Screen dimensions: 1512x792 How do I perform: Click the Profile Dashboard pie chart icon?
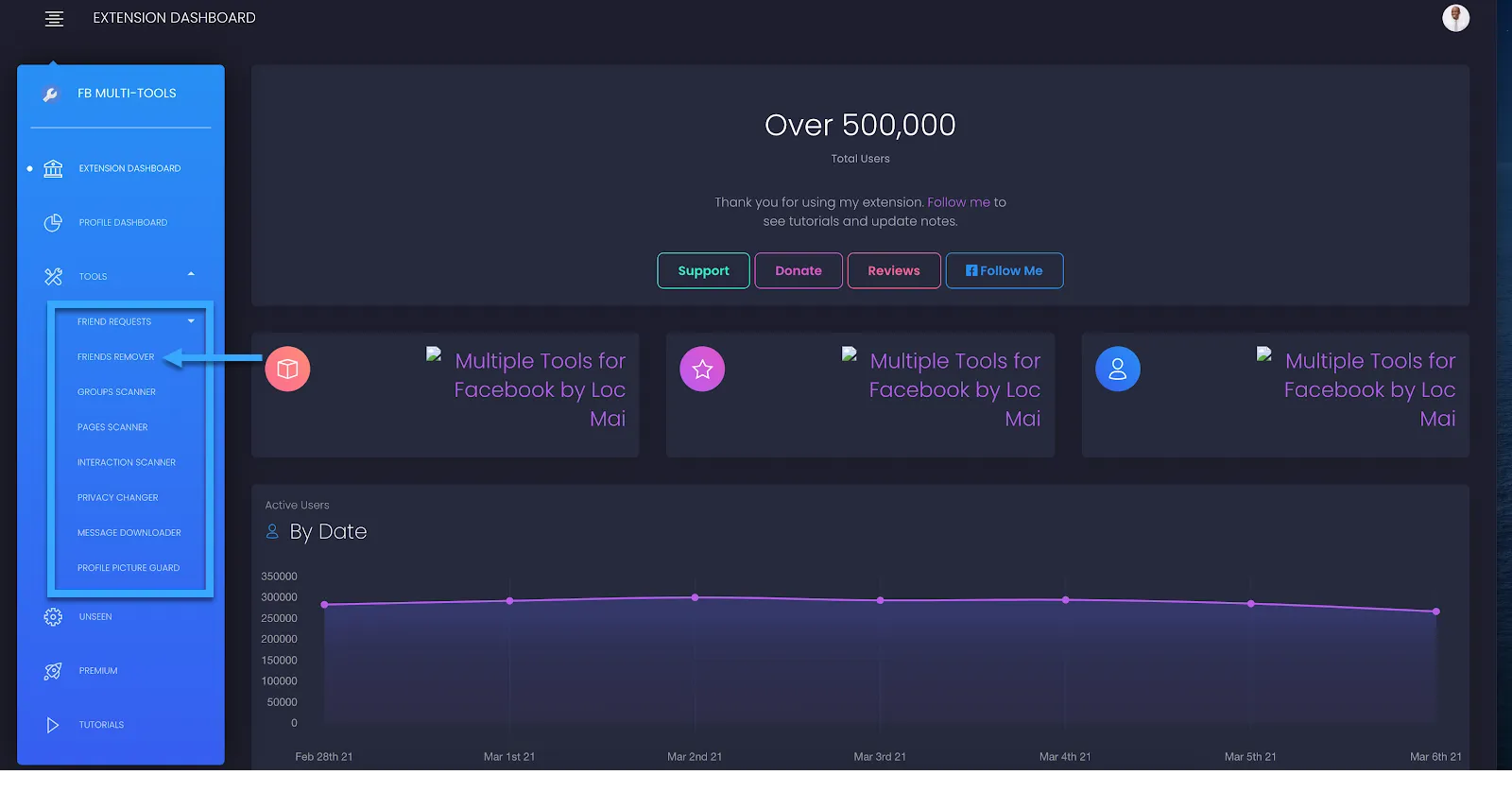coord(53,223)
